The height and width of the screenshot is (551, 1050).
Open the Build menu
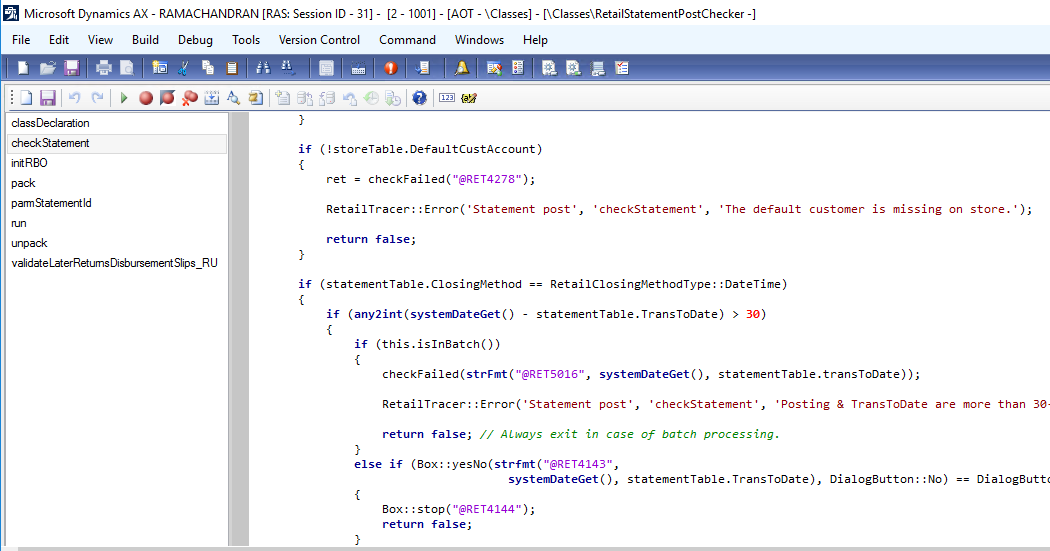pyautogui.click(x=145, y=40)
